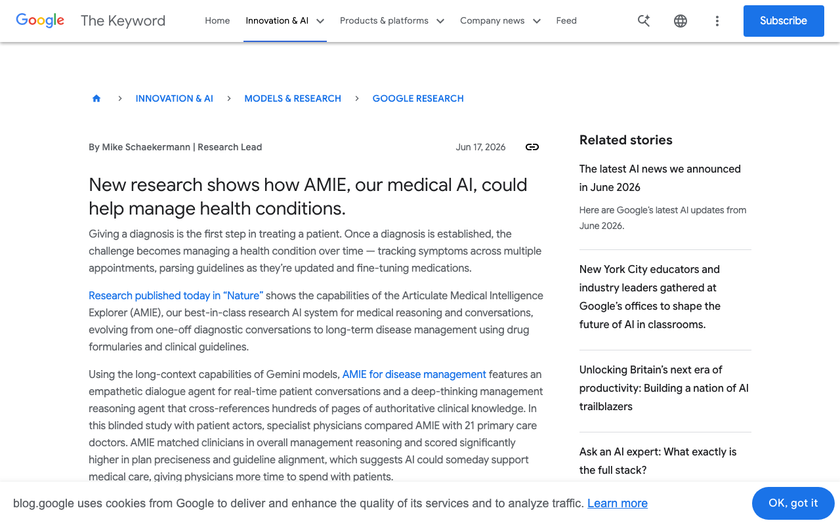
Task: Open 'Ask an AI expert' related story
Action: [658, 461]
